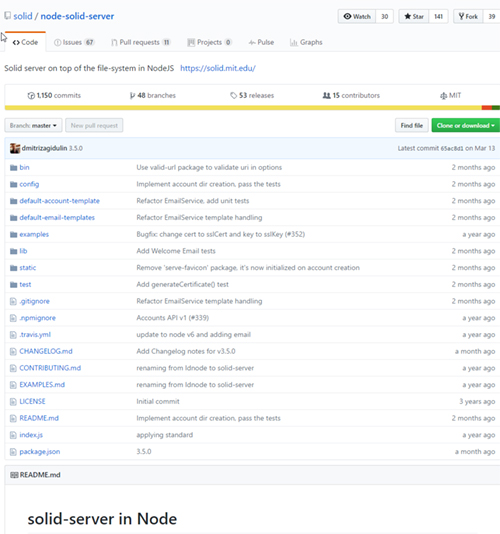Click dmitrizagidulin's avatar thumbnail
500x534 pixels.
[x=15, y=148]
